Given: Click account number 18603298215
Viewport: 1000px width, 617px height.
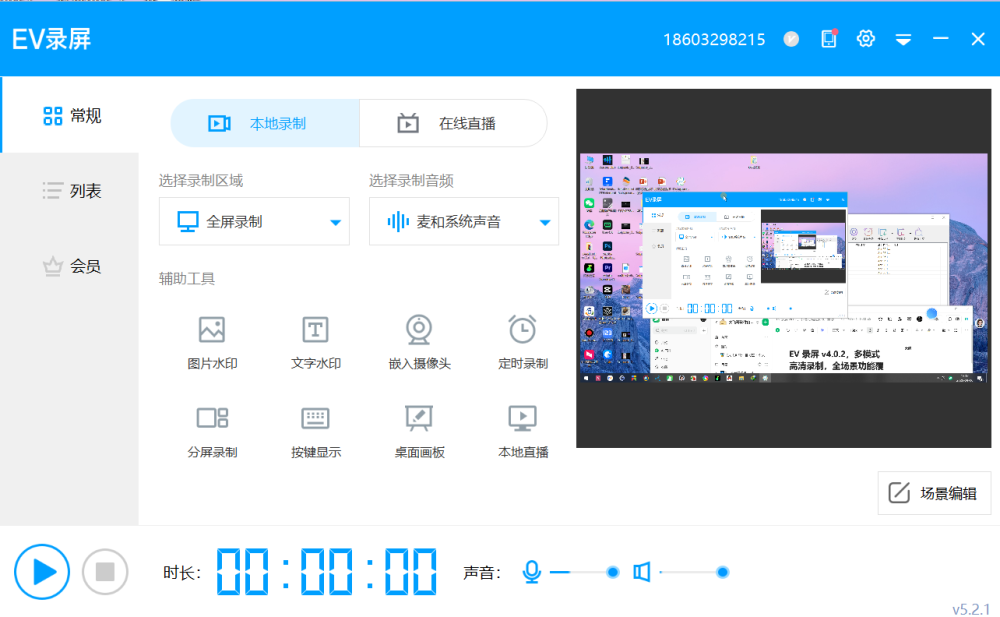Looking at the screenshot, I should [714, 40].
